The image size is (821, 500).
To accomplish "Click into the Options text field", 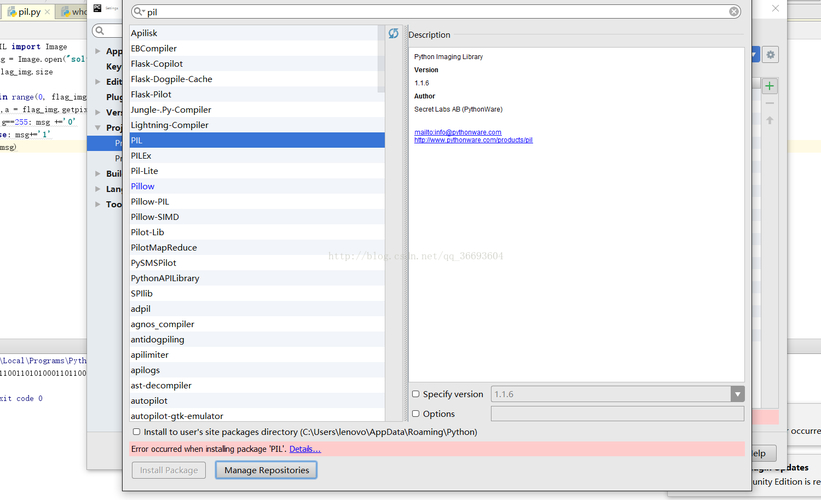I will (x=617, y=414).
